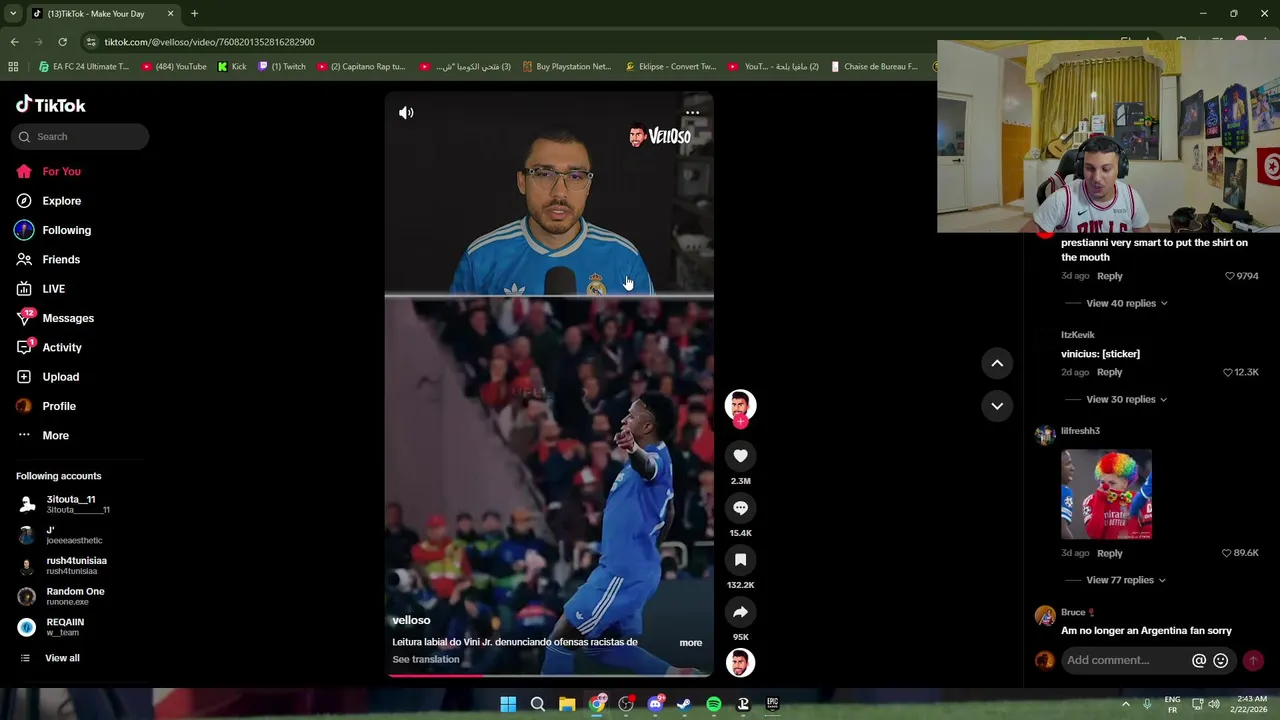Go to next video with down arrow
The height and width of the screenshot is (720, 1280).
point(997,406)
